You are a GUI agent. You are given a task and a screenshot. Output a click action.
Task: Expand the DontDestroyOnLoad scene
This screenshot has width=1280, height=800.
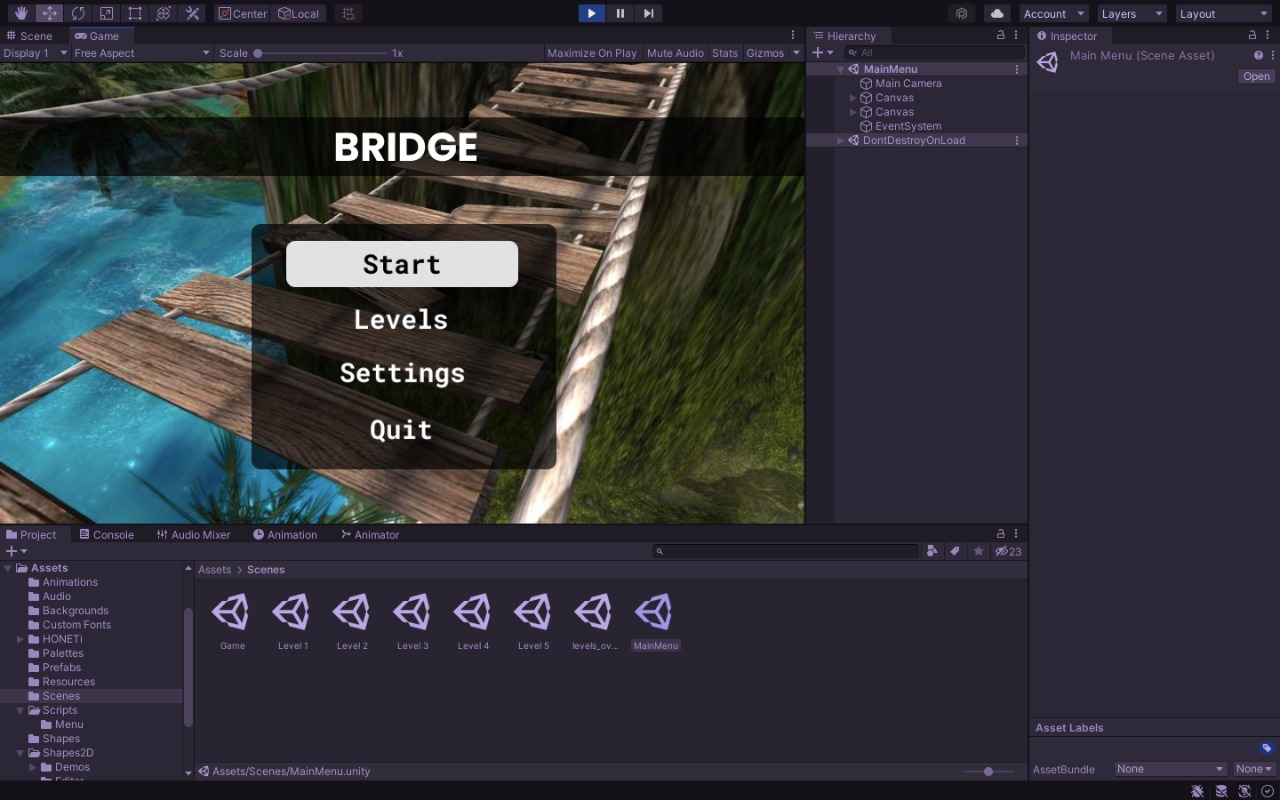pos(841,140)
